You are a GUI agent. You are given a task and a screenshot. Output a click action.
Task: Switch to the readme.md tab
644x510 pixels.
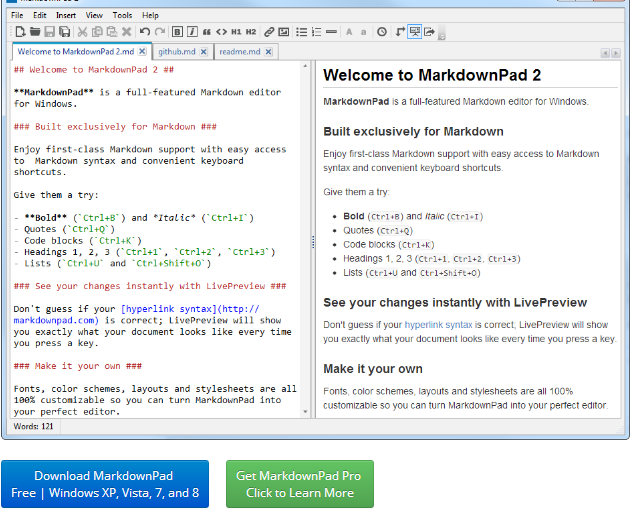tap(239, 52)
